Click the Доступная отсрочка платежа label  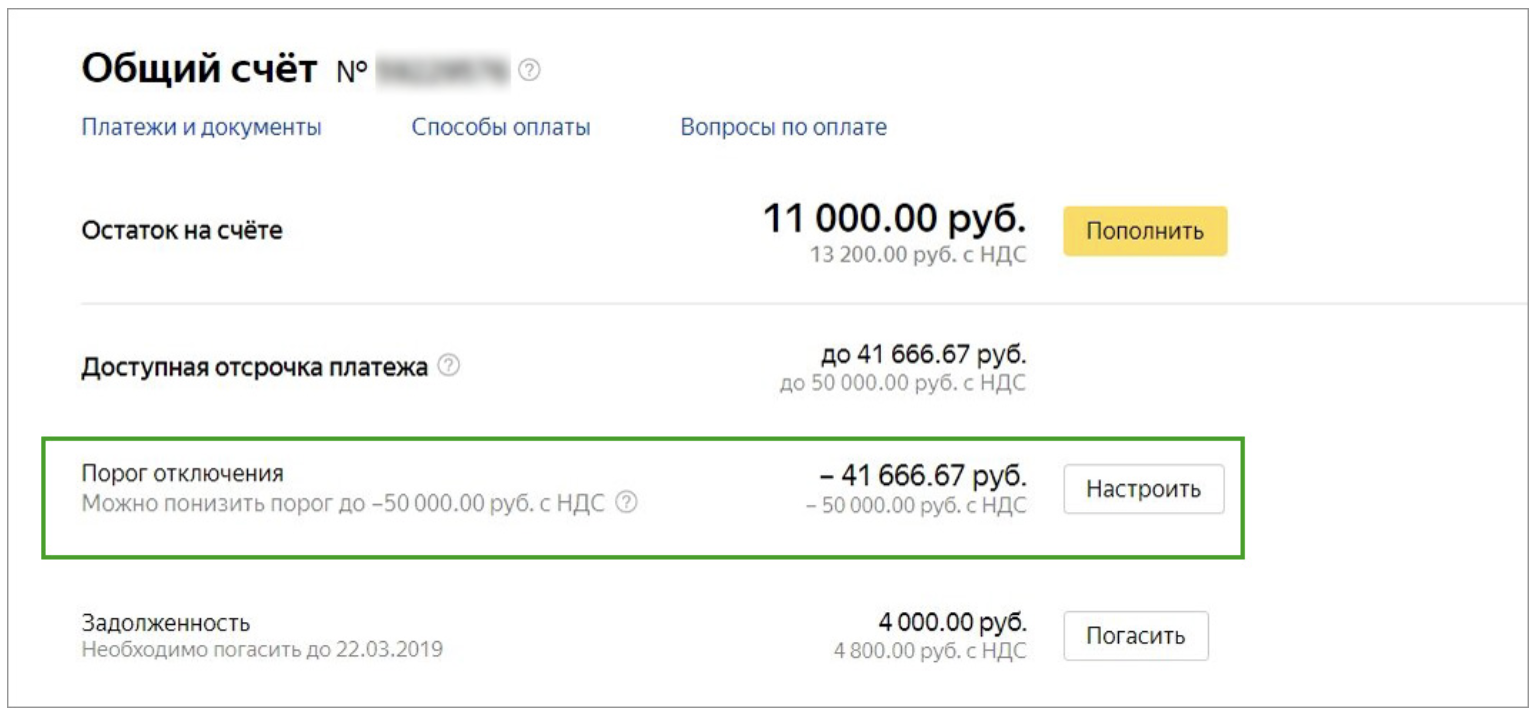tap(254, 367)
